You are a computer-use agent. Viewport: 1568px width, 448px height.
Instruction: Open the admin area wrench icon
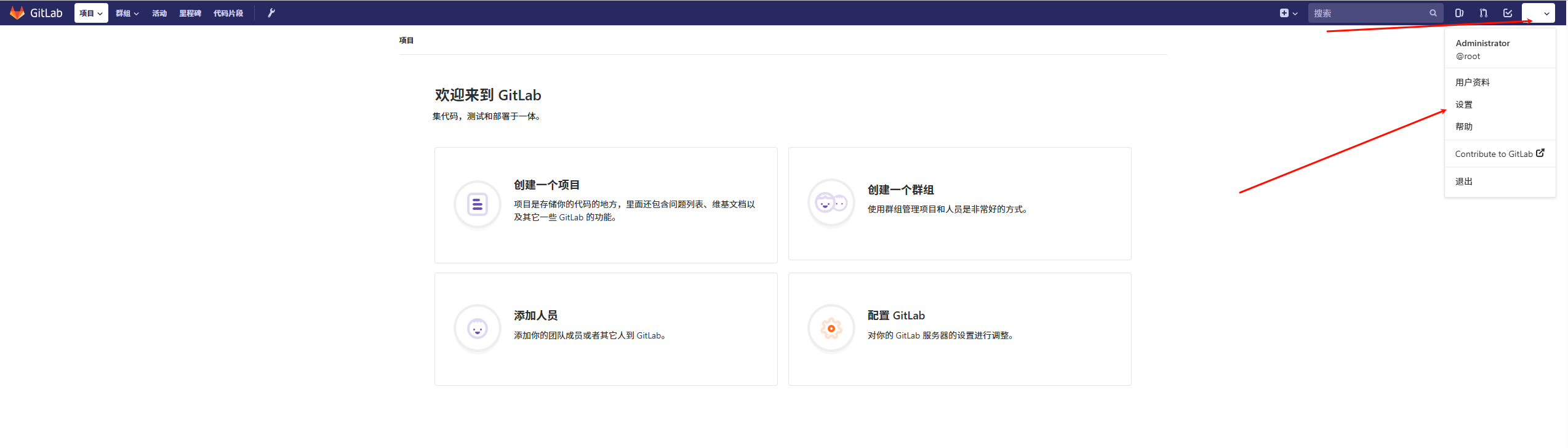271,13
